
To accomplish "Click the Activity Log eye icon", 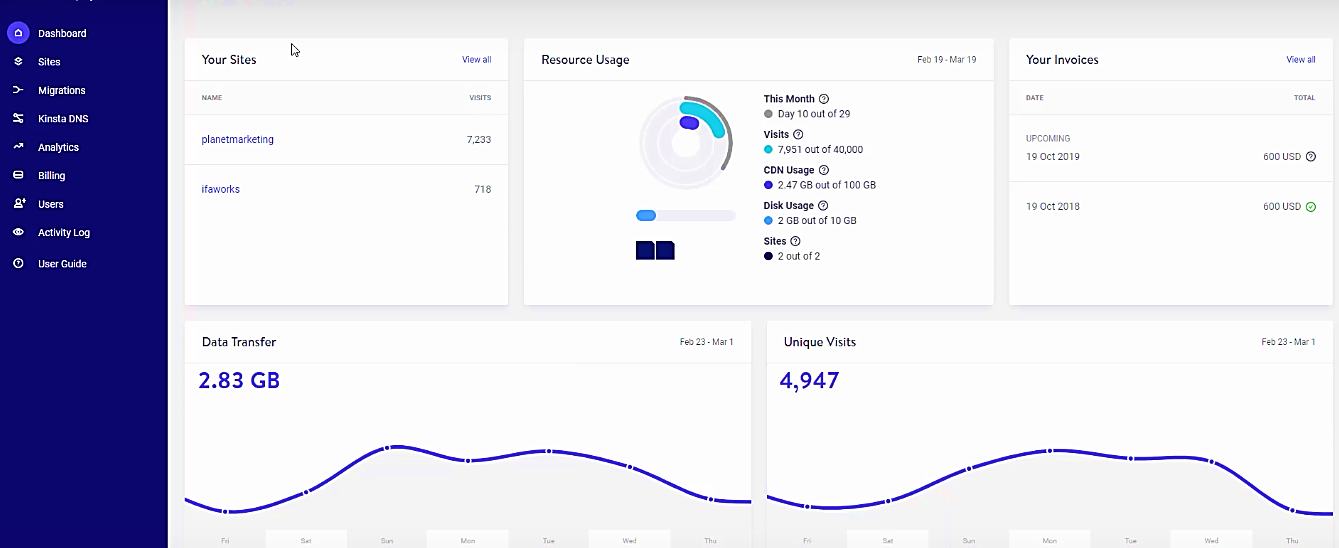I will tap(18, 232).
